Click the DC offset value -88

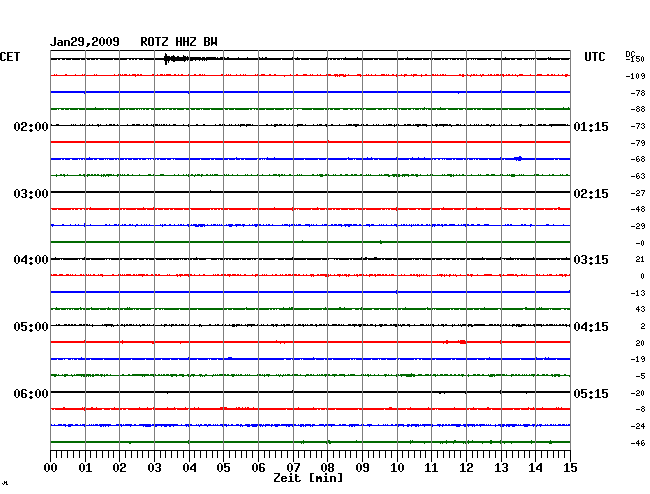pyautogui.click(x=638, y=109)
